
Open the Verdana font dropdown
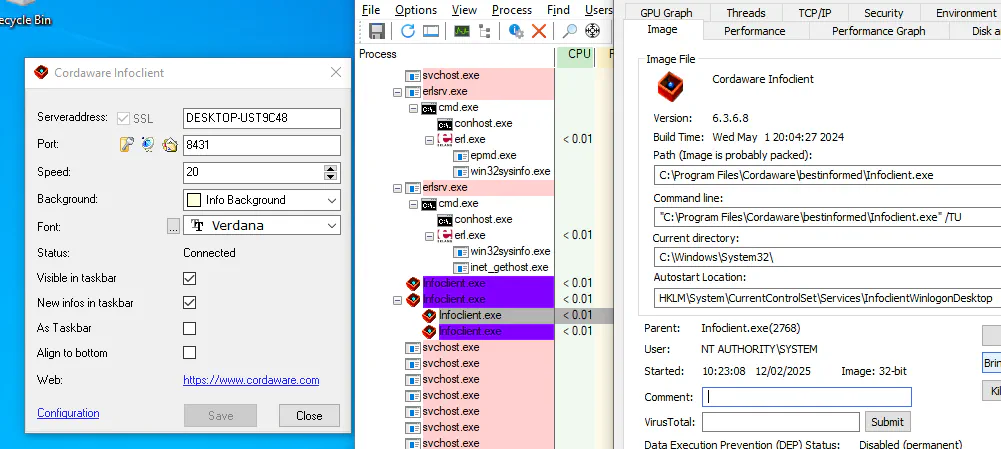pyautogui.click(x=332, y=225)
